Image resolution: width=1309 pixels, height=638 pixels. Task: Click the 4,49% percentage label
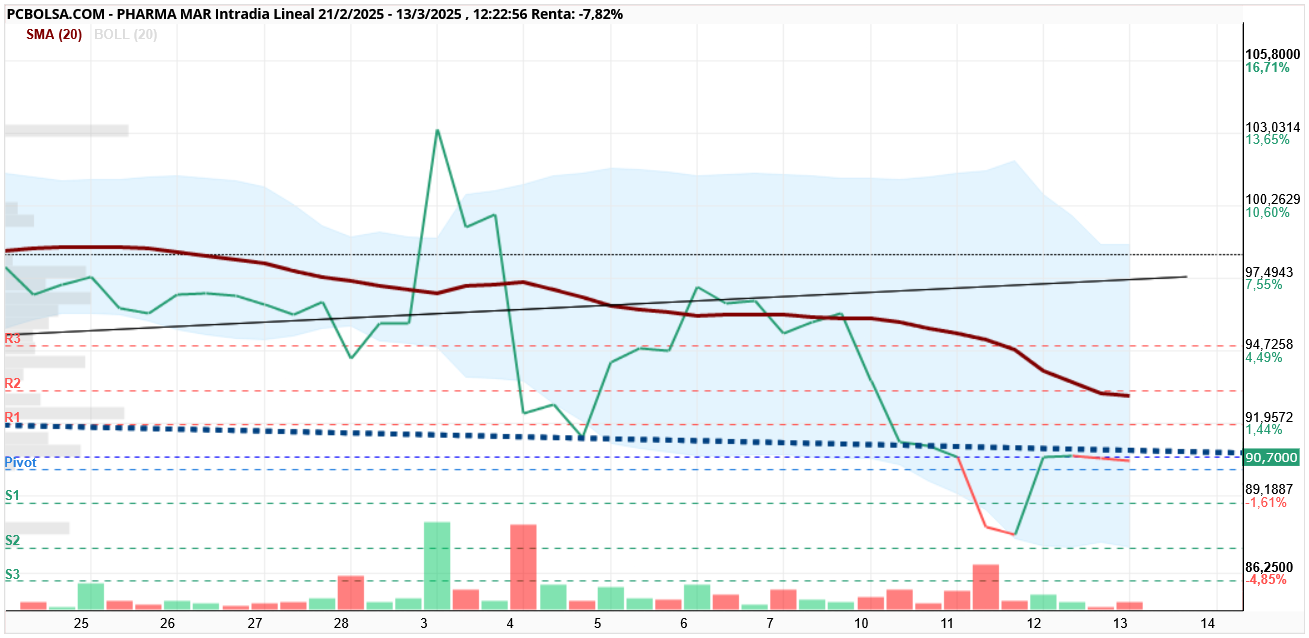click(1264, 358)
